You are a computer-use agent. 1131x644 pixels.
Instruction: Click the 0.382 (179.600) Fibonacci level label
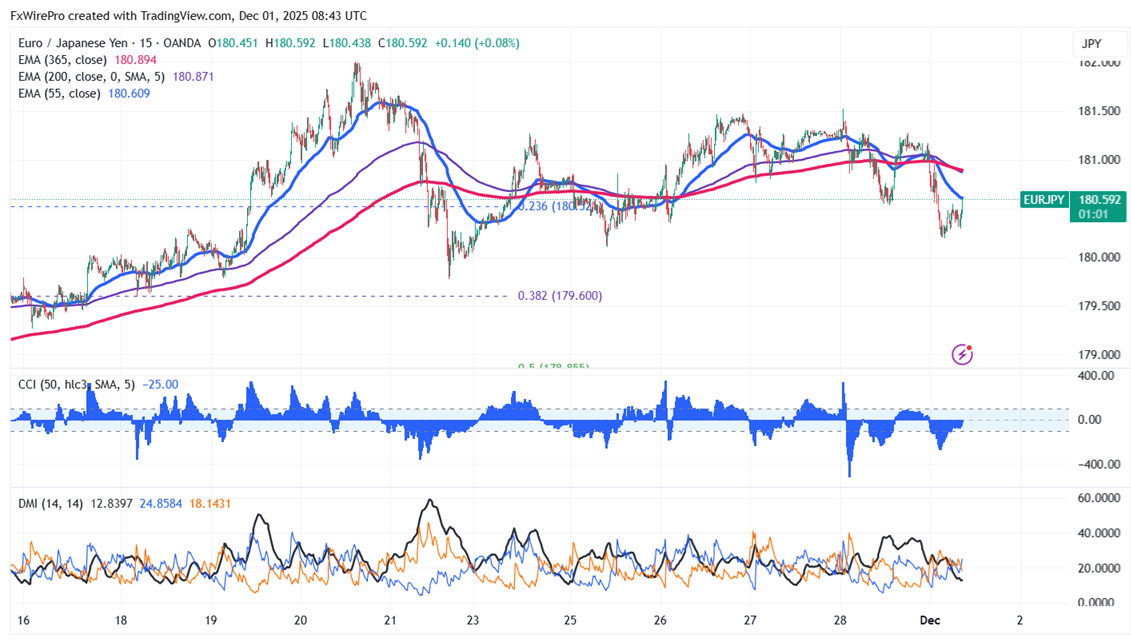[559, 296]
